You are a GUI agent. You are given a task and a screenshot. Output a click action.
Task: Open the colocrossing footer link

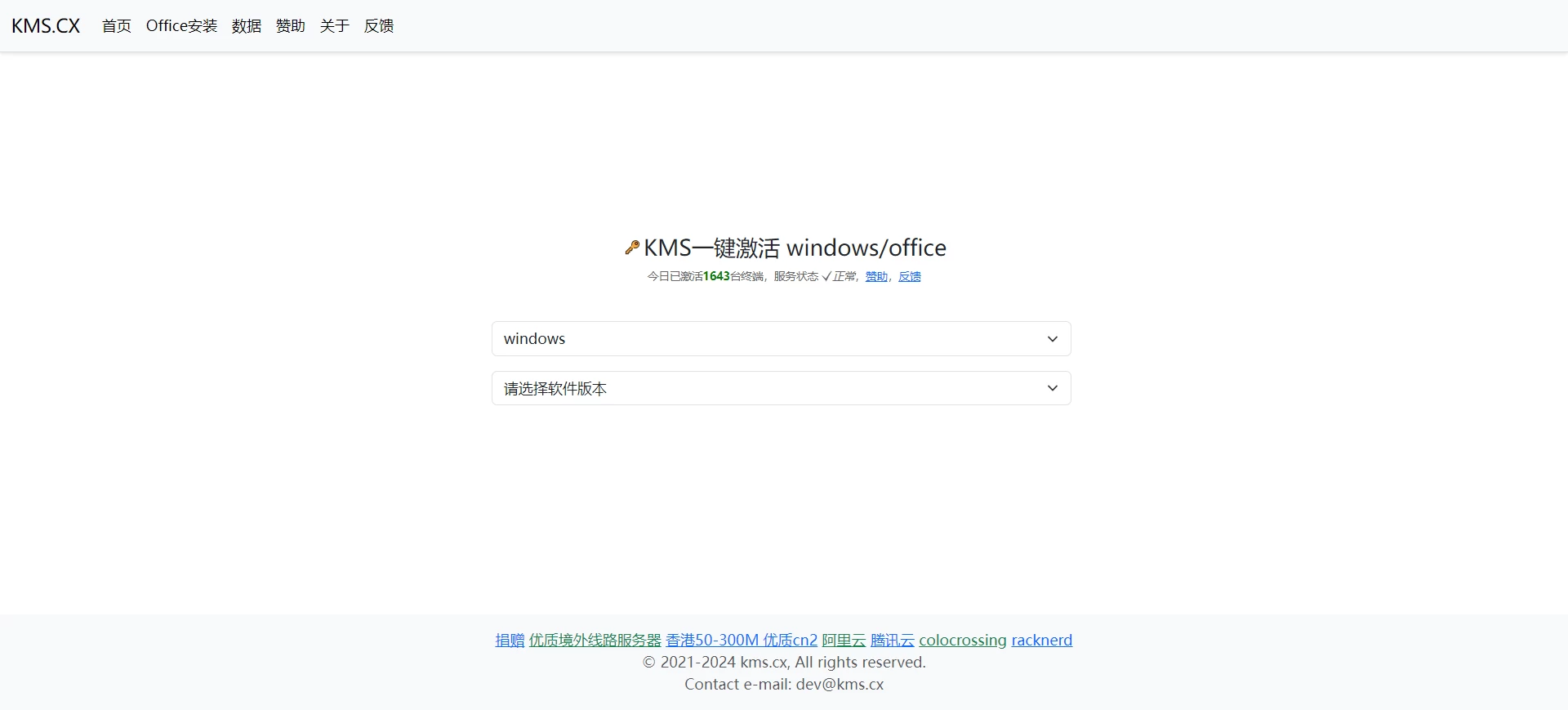(x=963, y=641)
